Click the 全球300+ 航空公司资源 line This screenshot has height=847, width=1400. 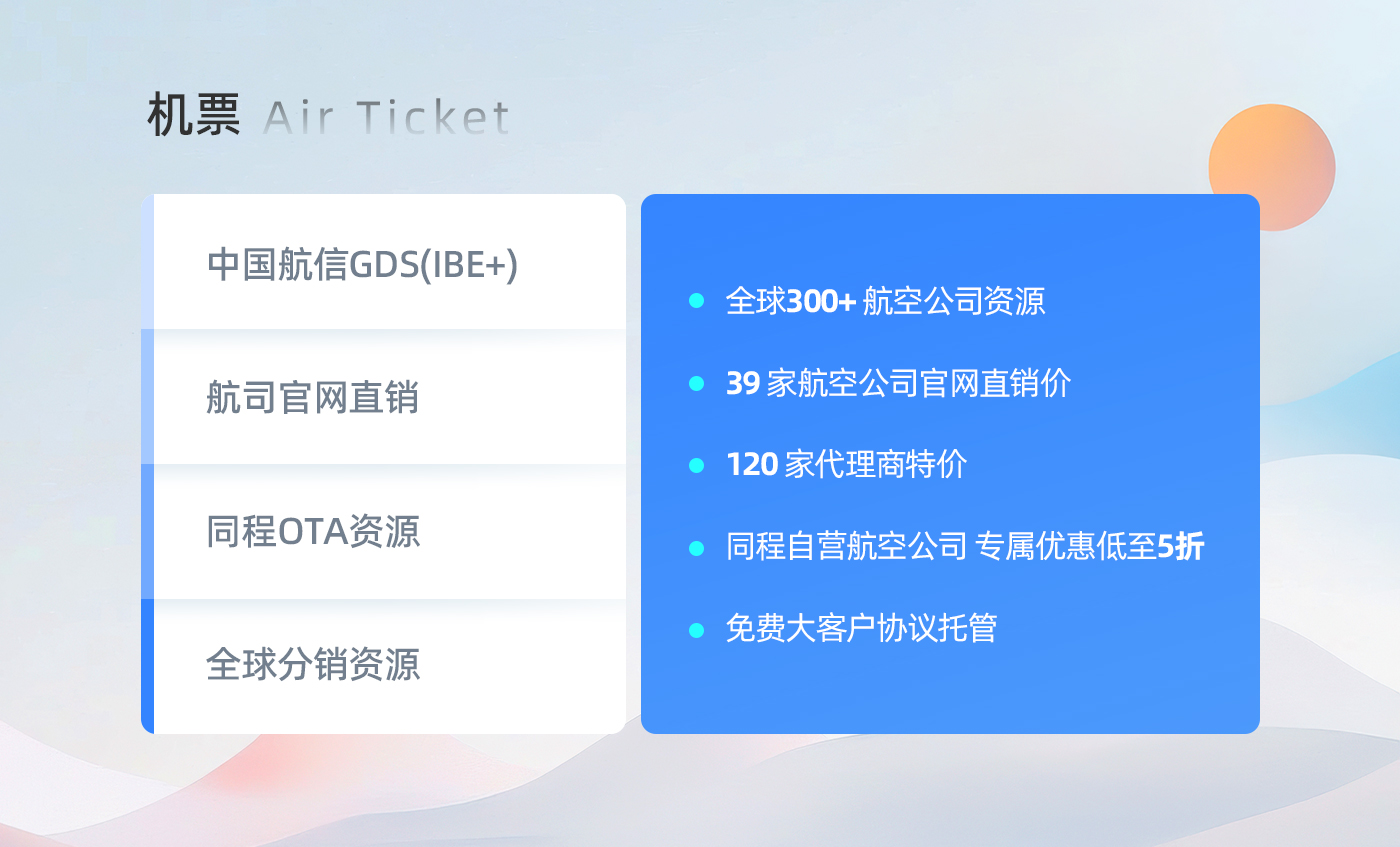click(x=886, y=301)
